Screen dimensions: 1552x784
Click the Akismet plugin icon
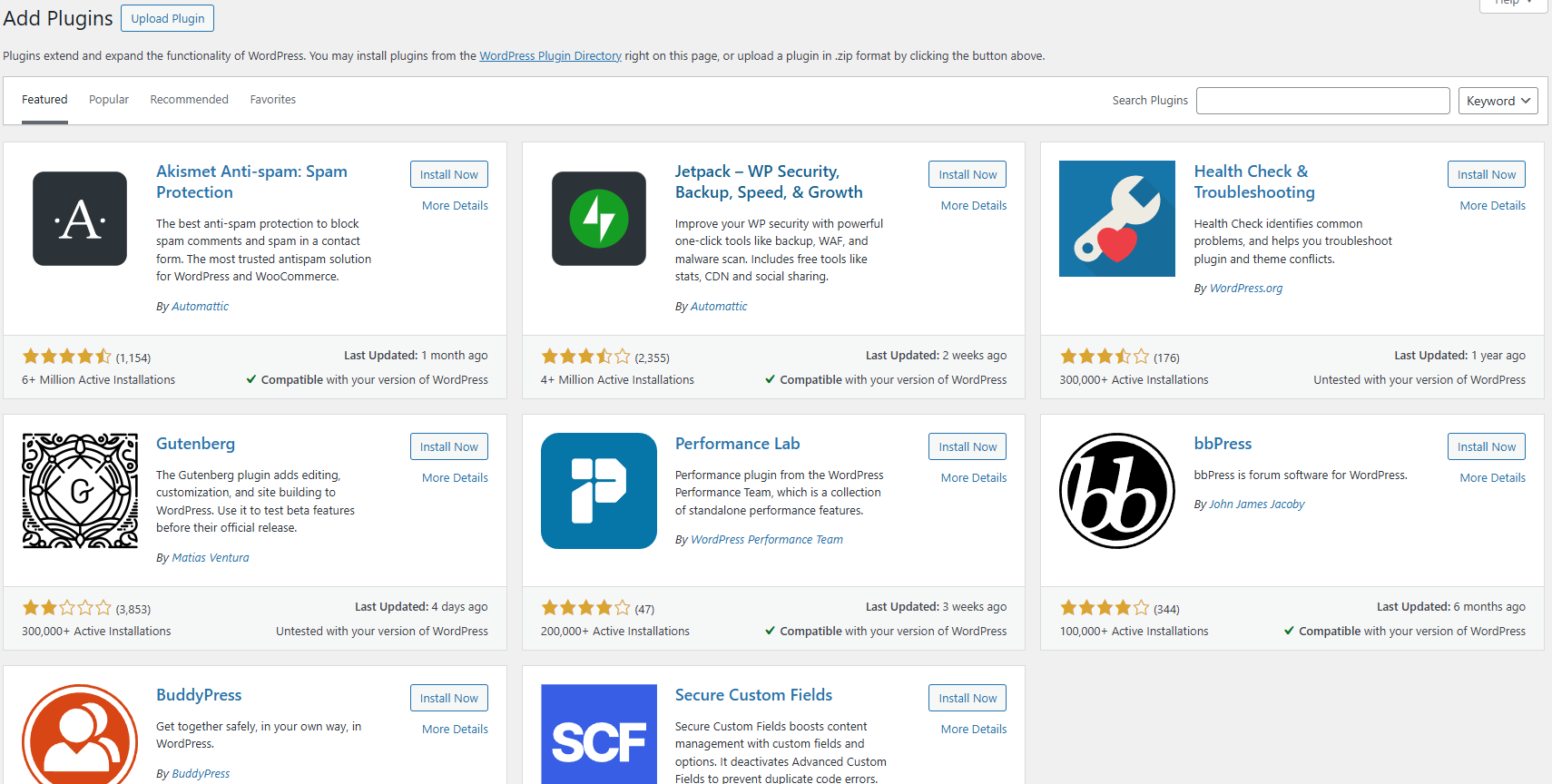pos(80,219)
